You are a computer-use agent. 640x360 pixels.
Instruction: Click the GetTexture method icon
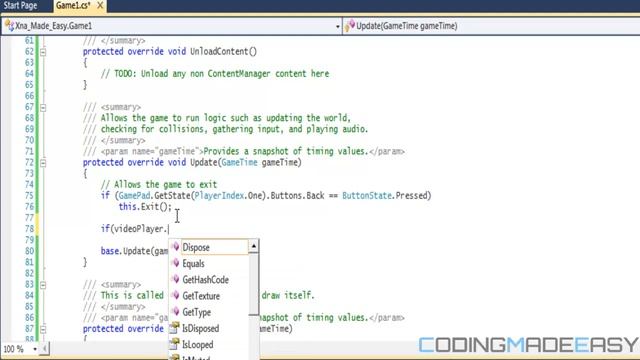tap(176, 296)
